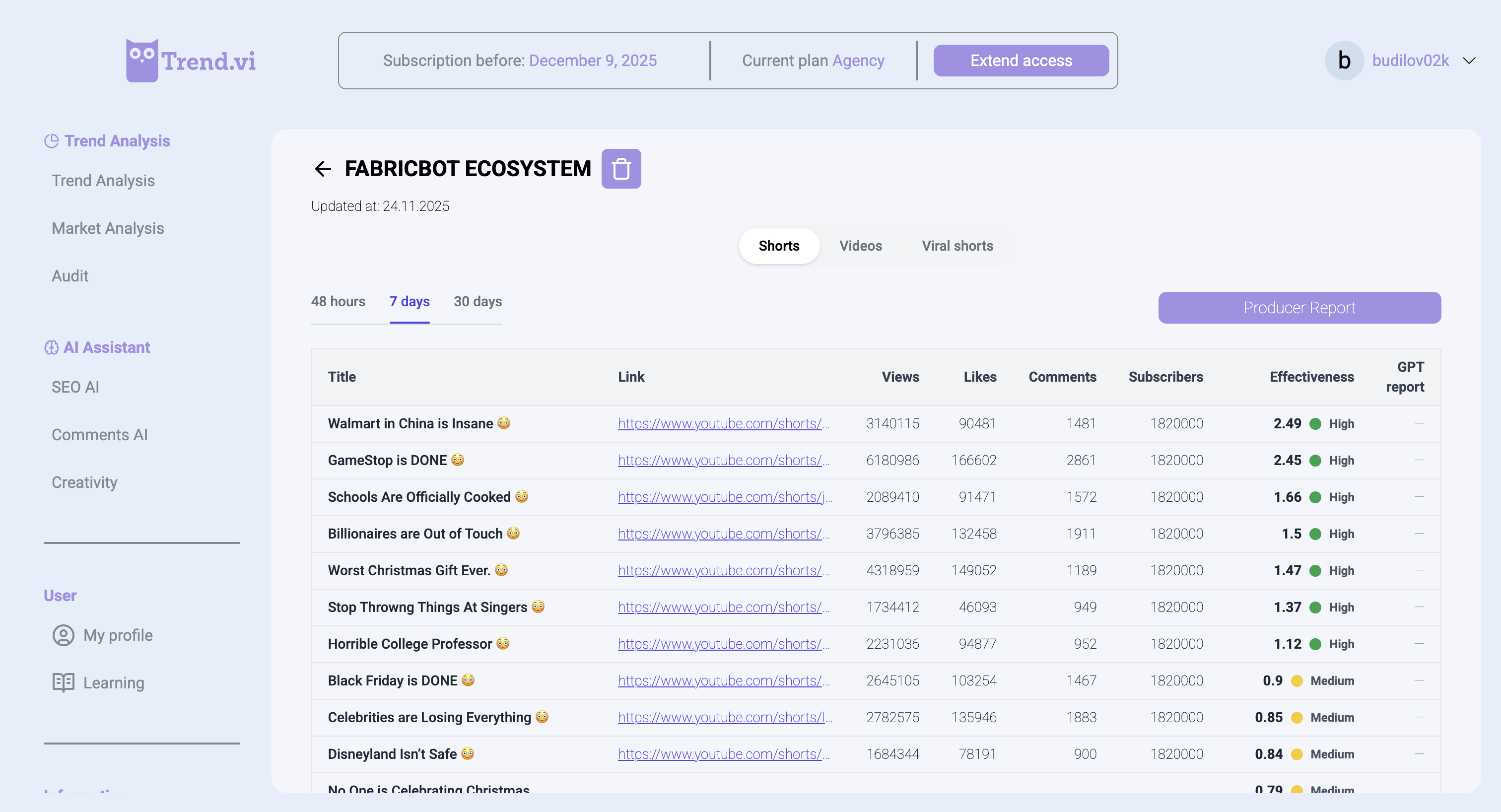Open Comments AI in the sidebar
1501x812 pixels.
click(x=100, y=435)
